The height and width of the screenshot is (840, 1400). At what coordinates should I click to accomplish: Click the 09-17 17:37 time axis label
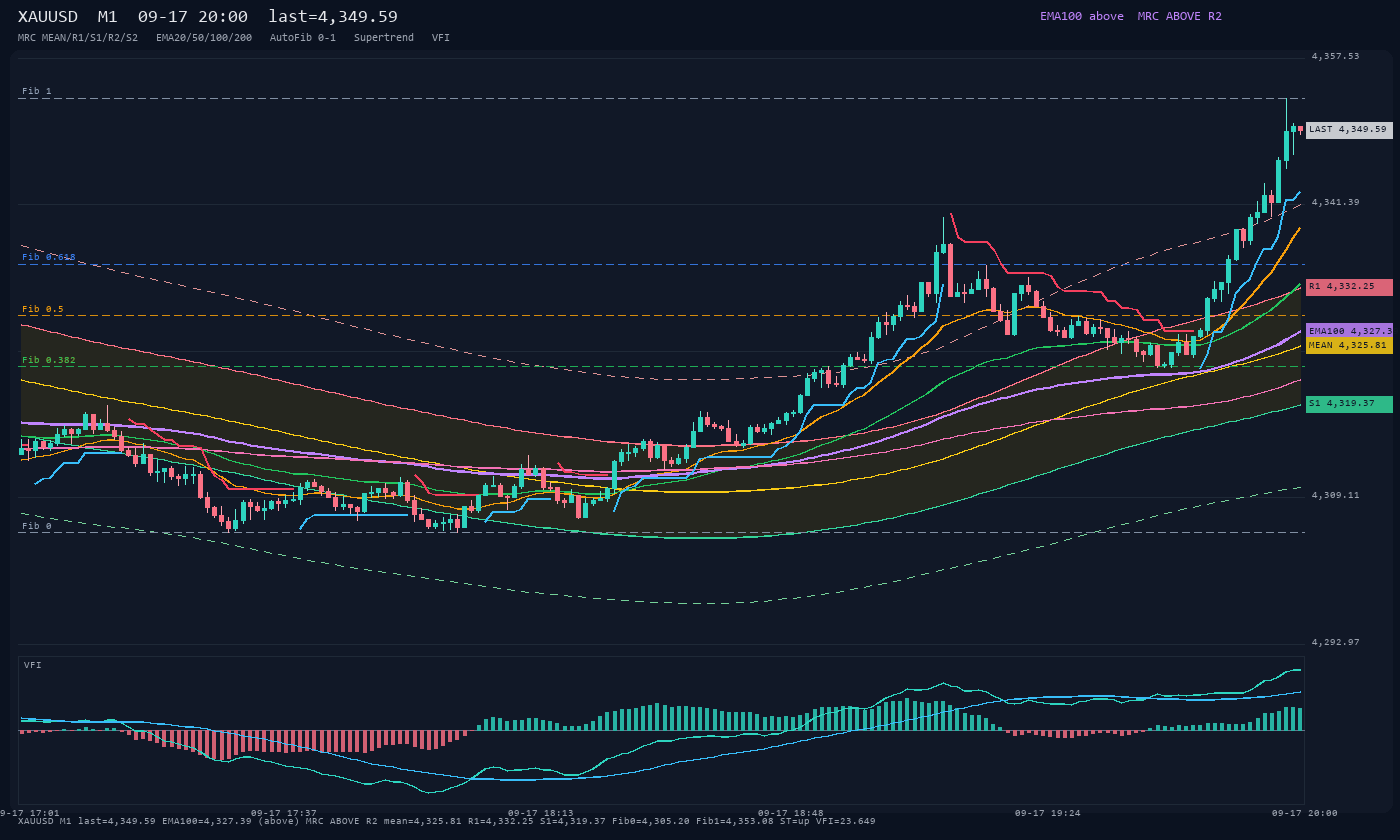pos(284,813)
